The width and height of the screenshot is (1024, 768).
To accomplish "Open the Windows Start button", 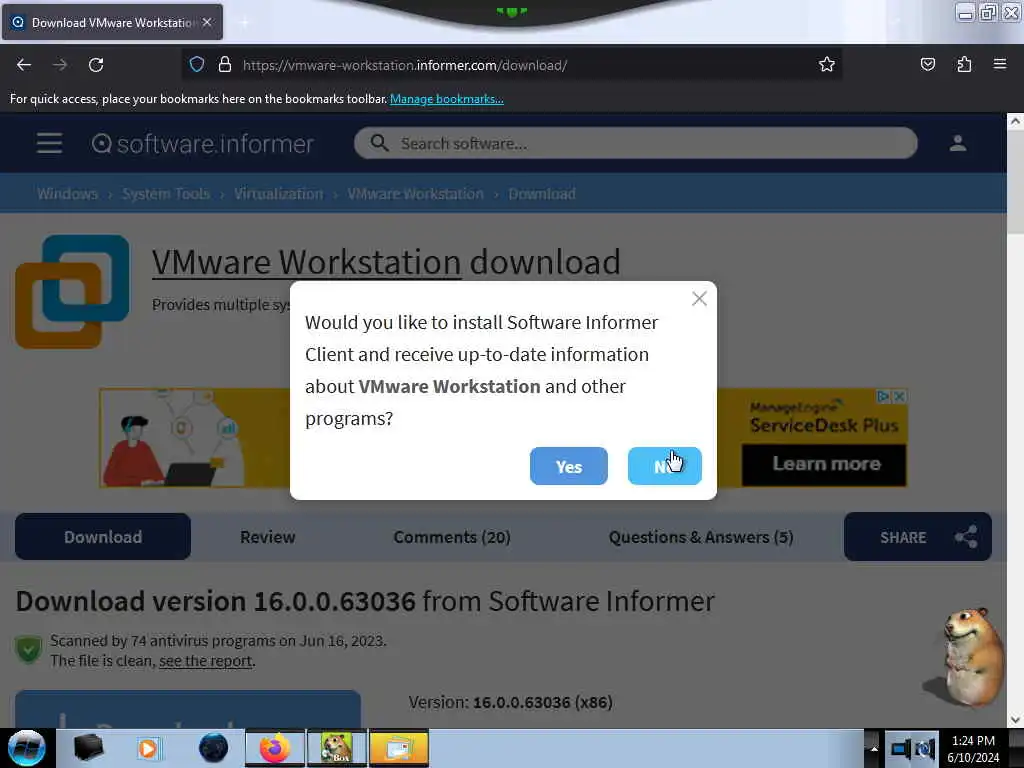I will [x=26, y=748].
